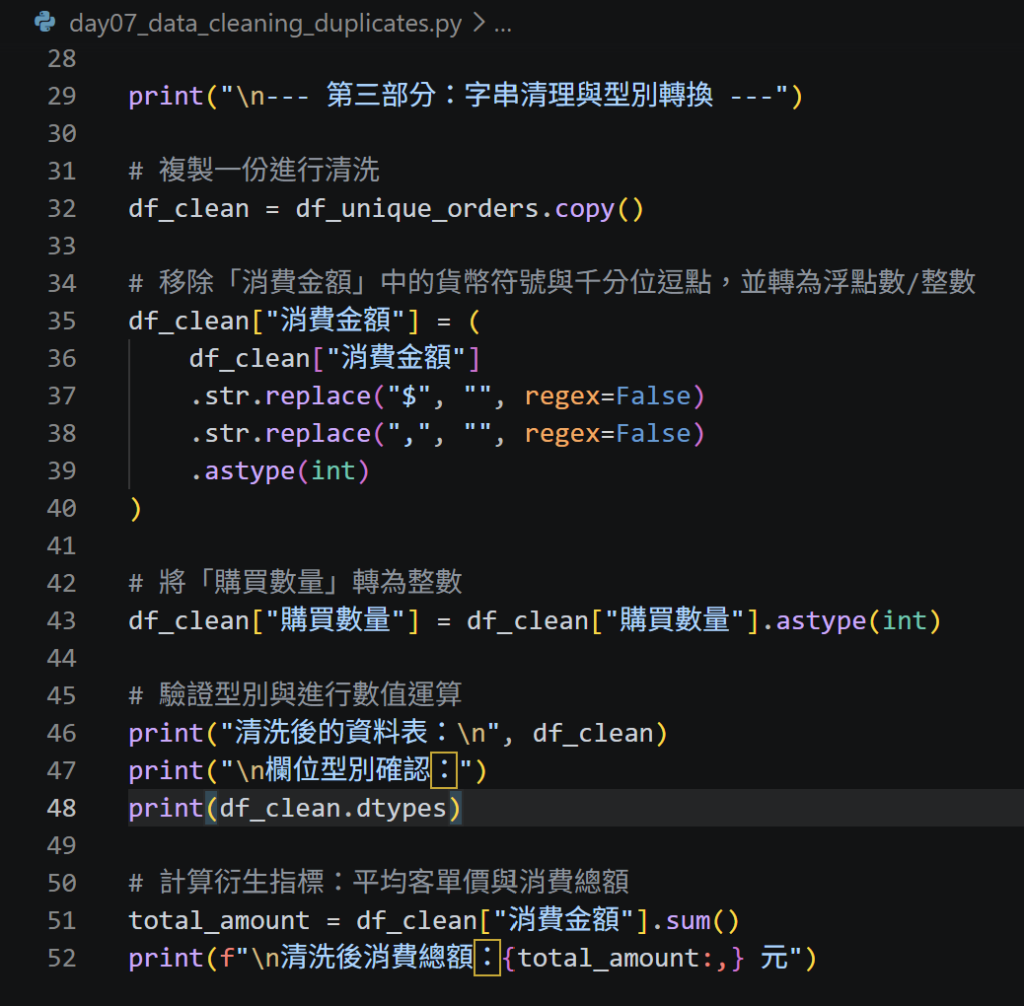1024x1006 pixels.
Task: Click the copy() method call
Action: pyautogui.click(x=600, y=209)
